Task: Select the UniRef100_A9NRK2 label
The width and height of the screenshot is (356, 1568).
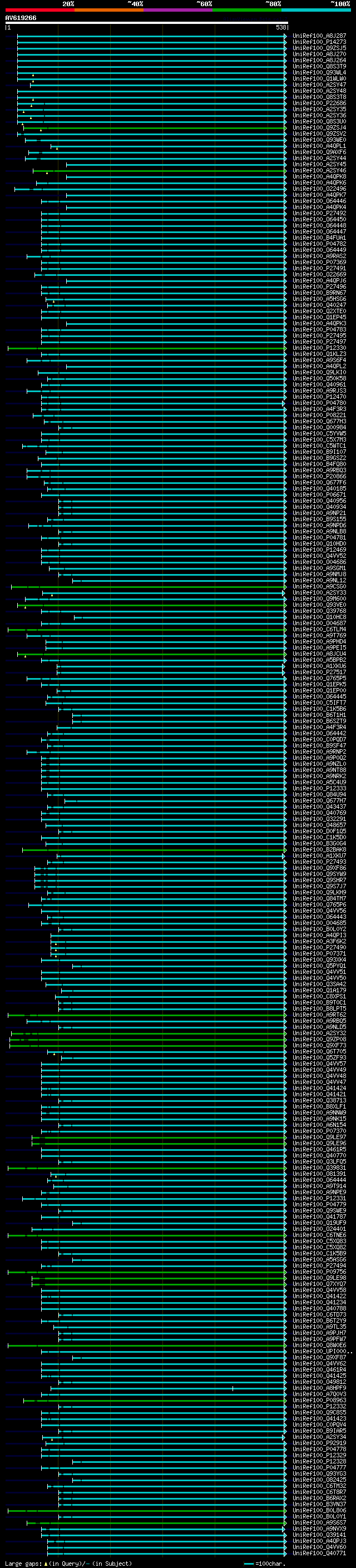Action: click(x=319, y=776)
